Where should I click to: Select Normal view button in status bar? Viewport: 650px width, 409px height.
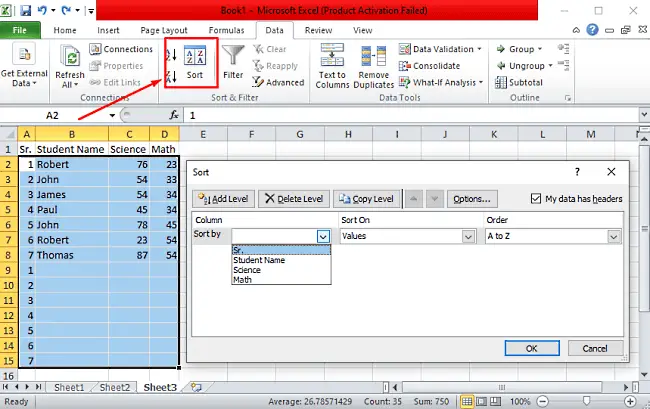click(467, 401)
